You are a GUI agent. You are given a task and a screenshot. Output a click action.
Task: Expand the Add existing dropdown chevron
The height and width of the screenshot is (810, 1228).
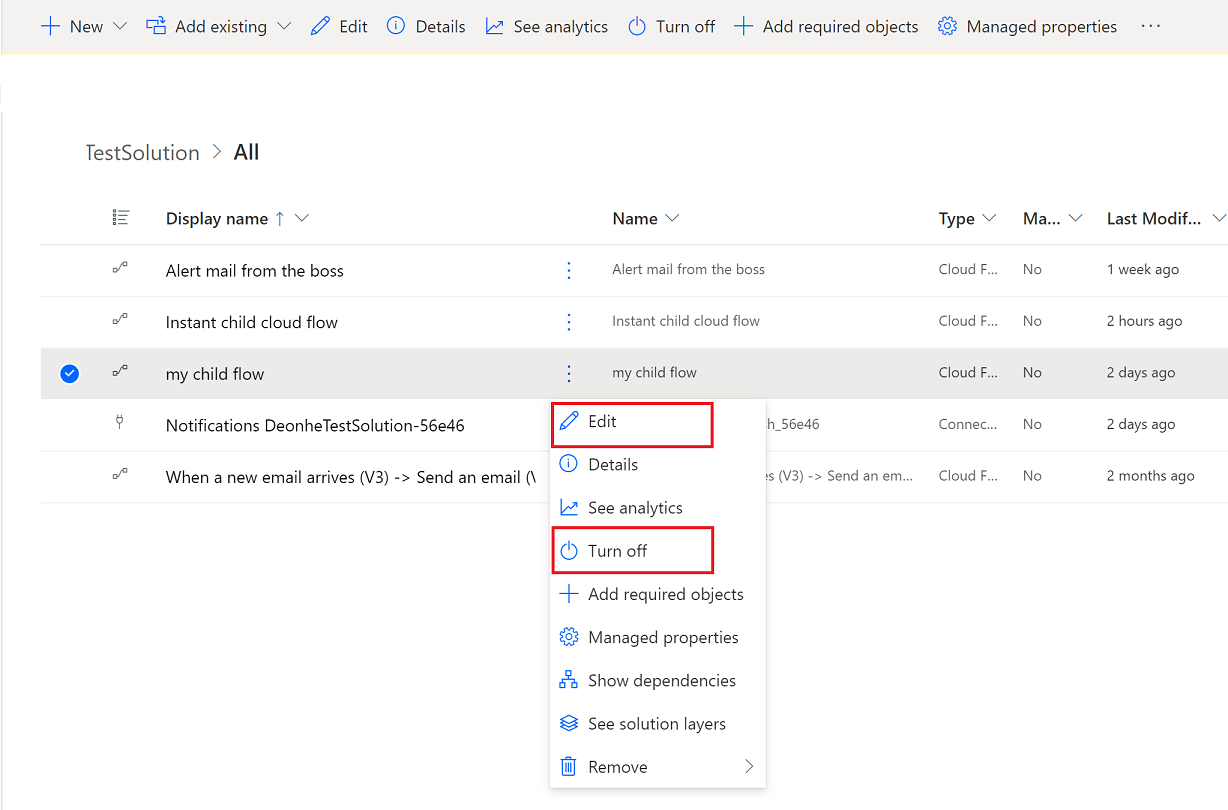click(x=284, y=27)
